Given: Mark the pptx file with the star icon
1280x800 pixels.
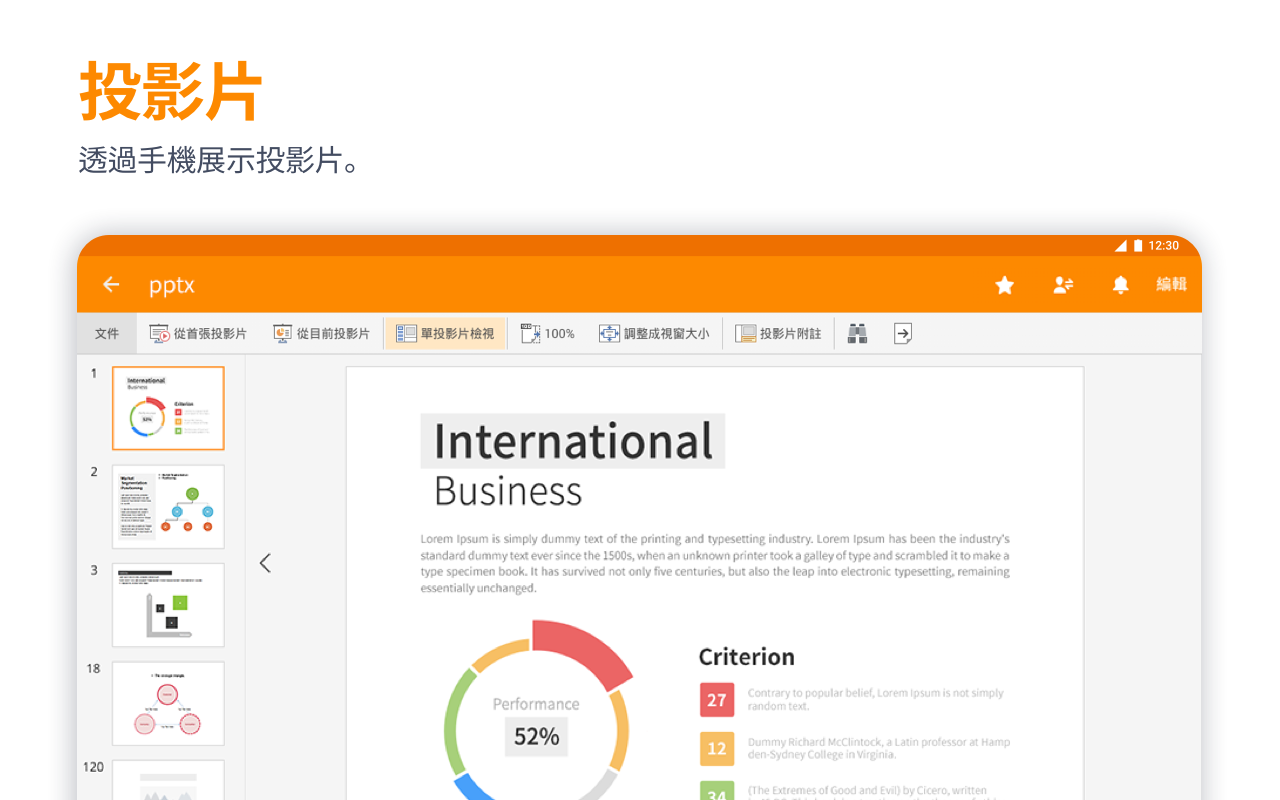Looking at the screenshot, I should coord(1005,285).
